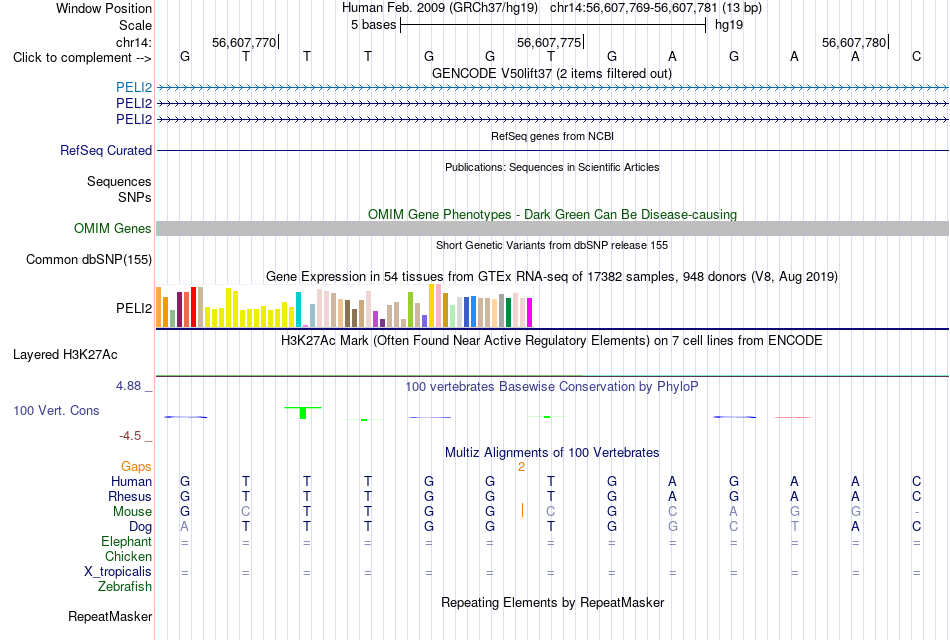Click 'Publications: Sequences in Scientific Articles' title
This screenshot has width=950, height=640.
(x=552, y=167)
